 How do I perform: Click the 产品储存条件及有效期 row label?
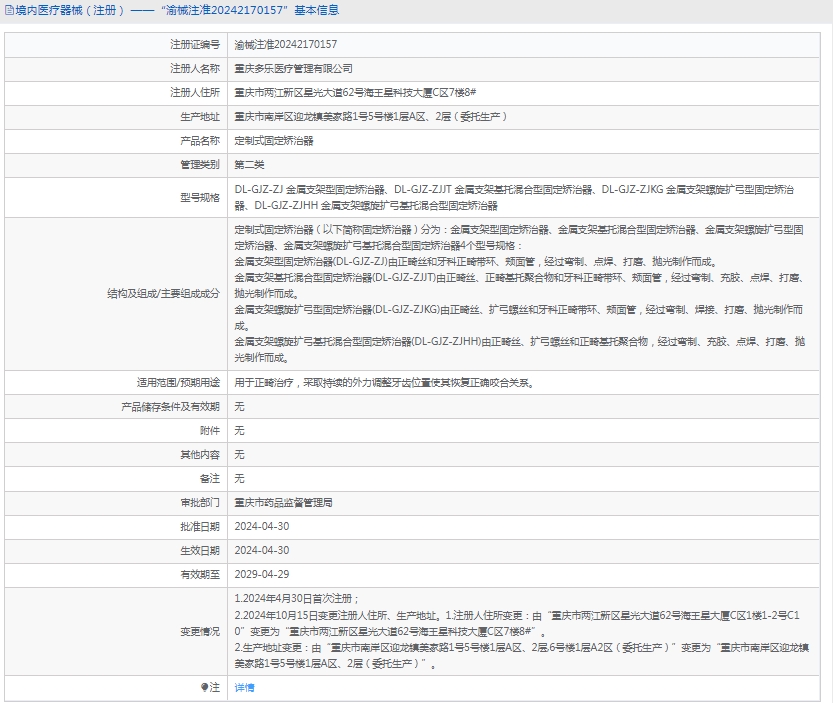(170, 406)
